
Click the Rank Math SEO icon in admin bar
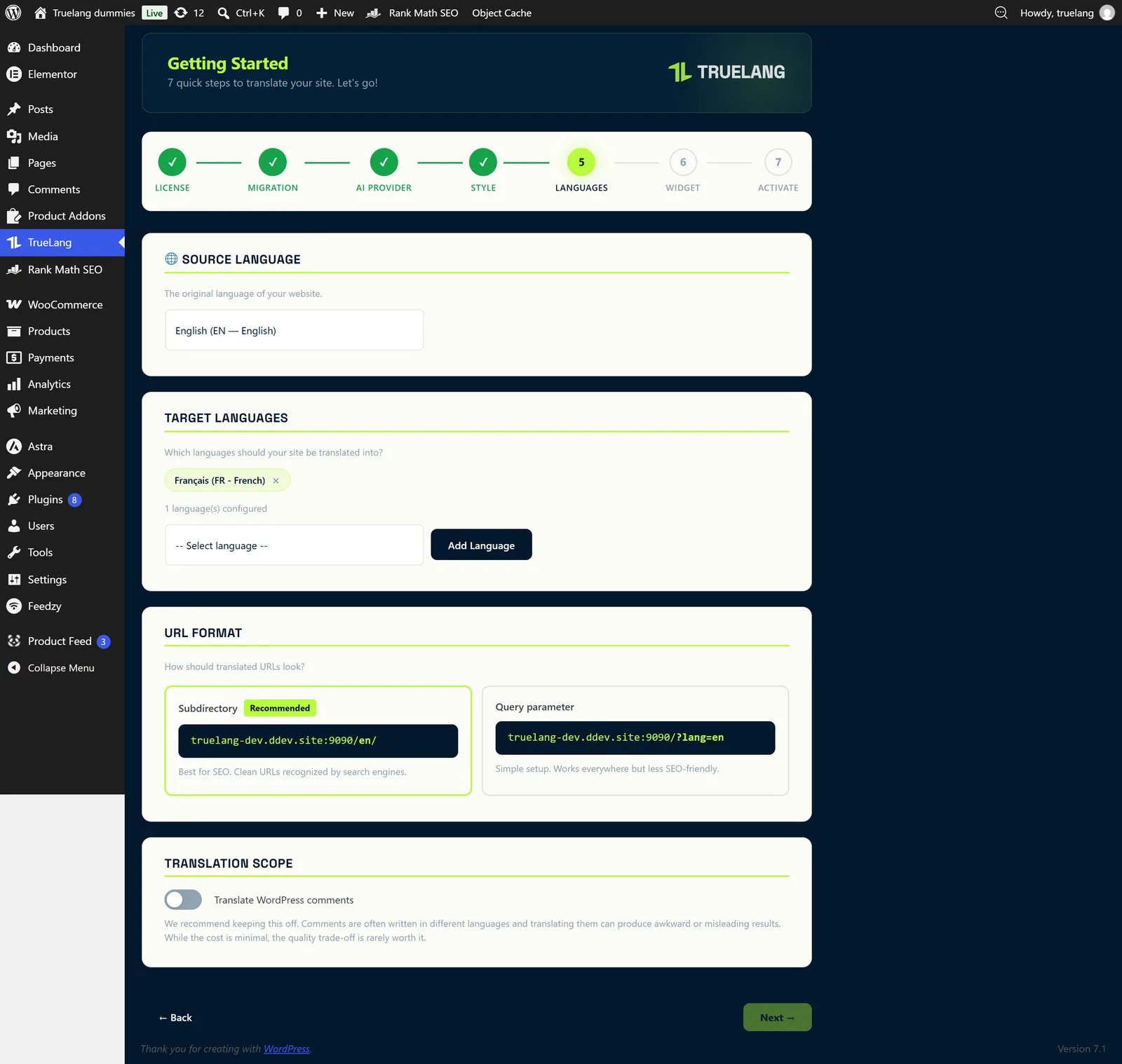374,13
